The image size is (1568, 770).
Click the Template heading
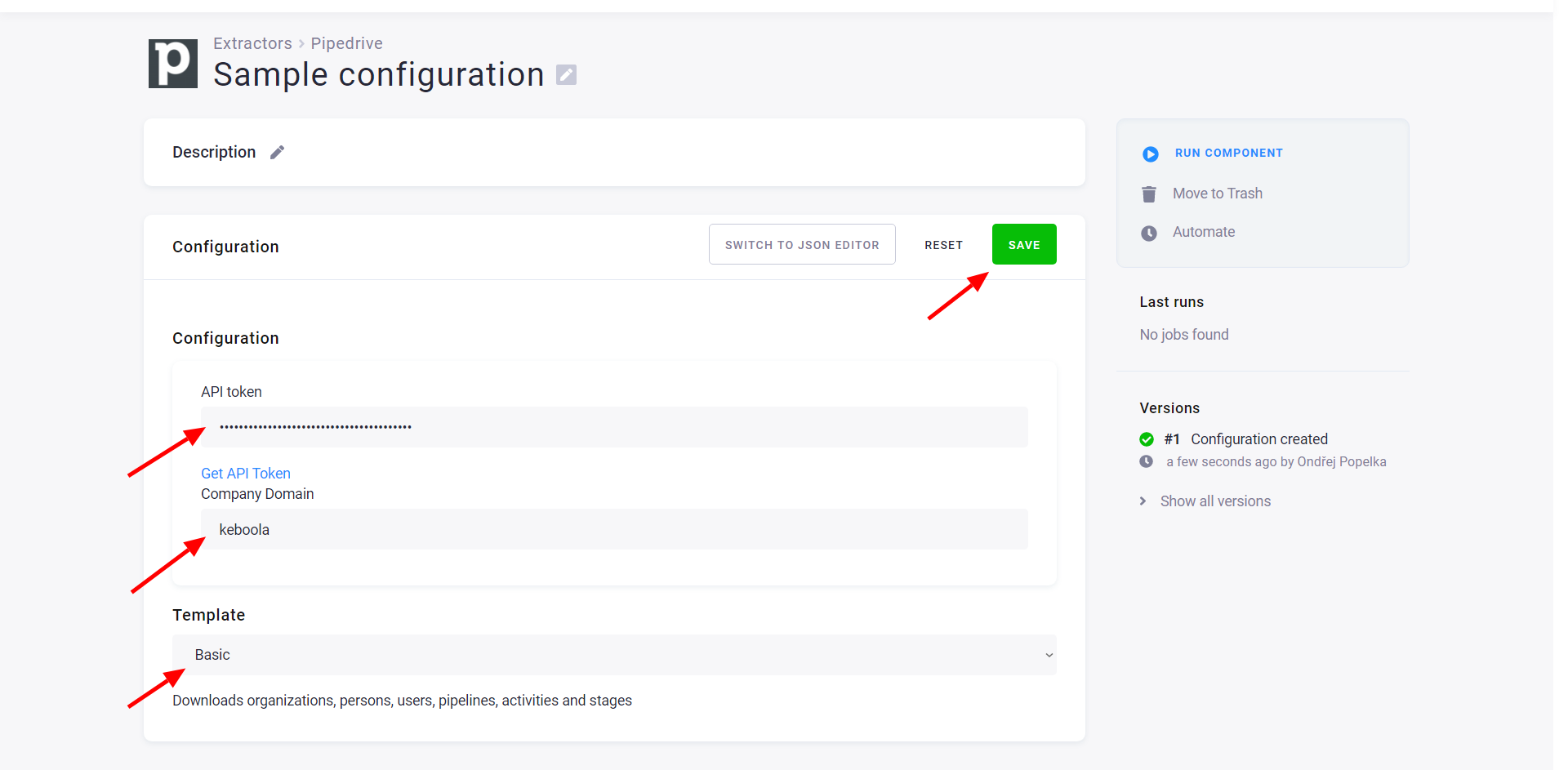pos(208,615)
